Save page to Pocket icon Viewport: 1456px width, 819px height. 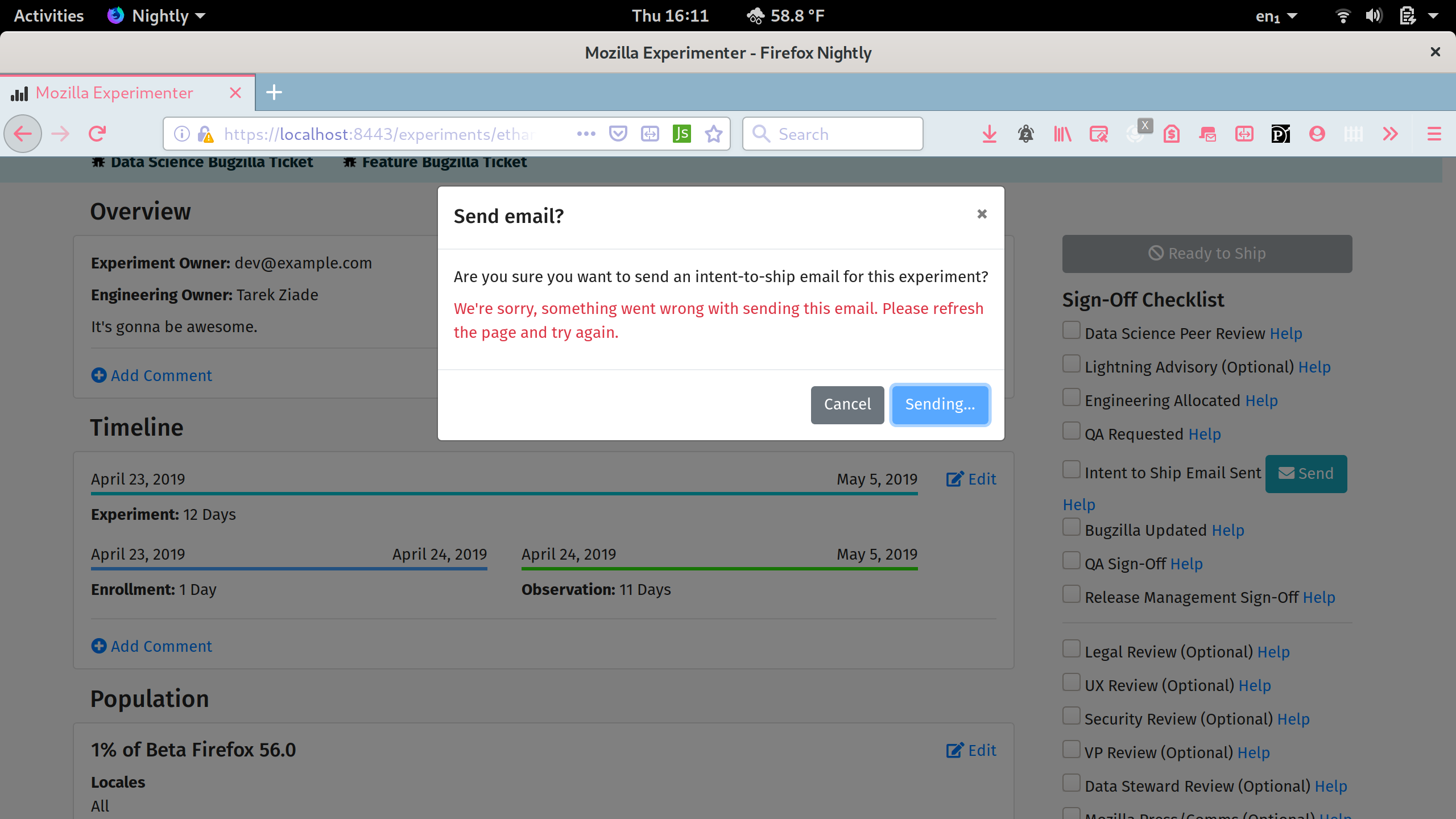click(x=618, y=134)
